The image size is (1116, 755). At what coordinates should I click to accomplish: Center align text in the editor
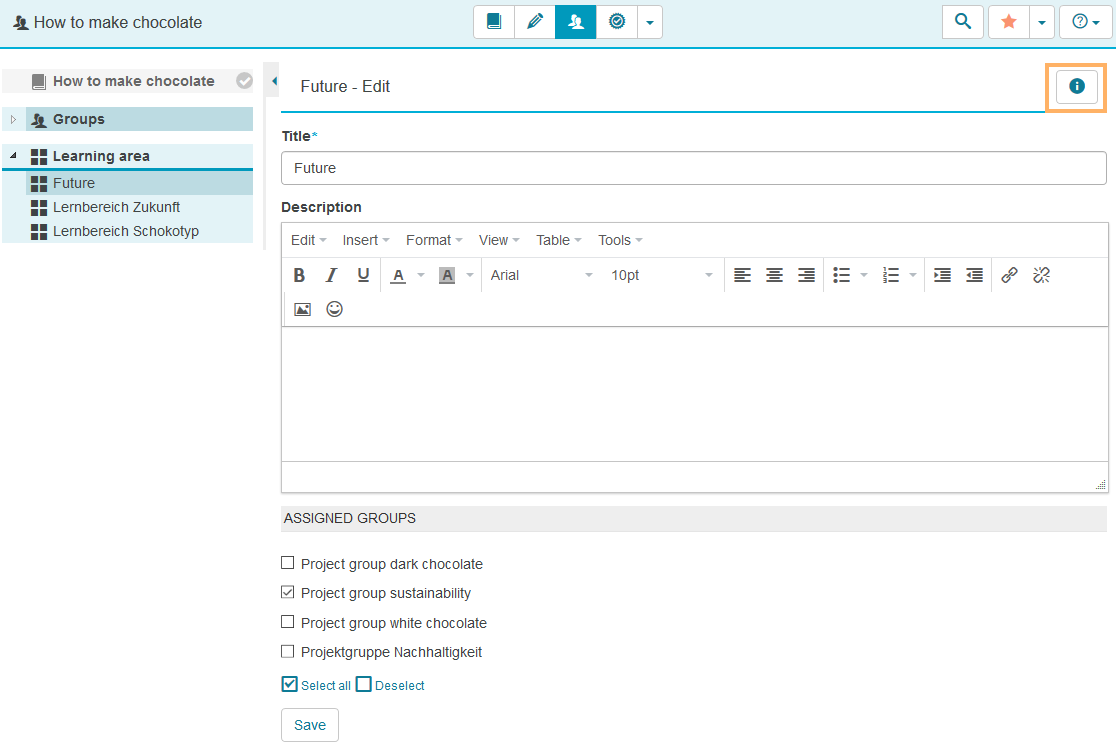(774, 275)
